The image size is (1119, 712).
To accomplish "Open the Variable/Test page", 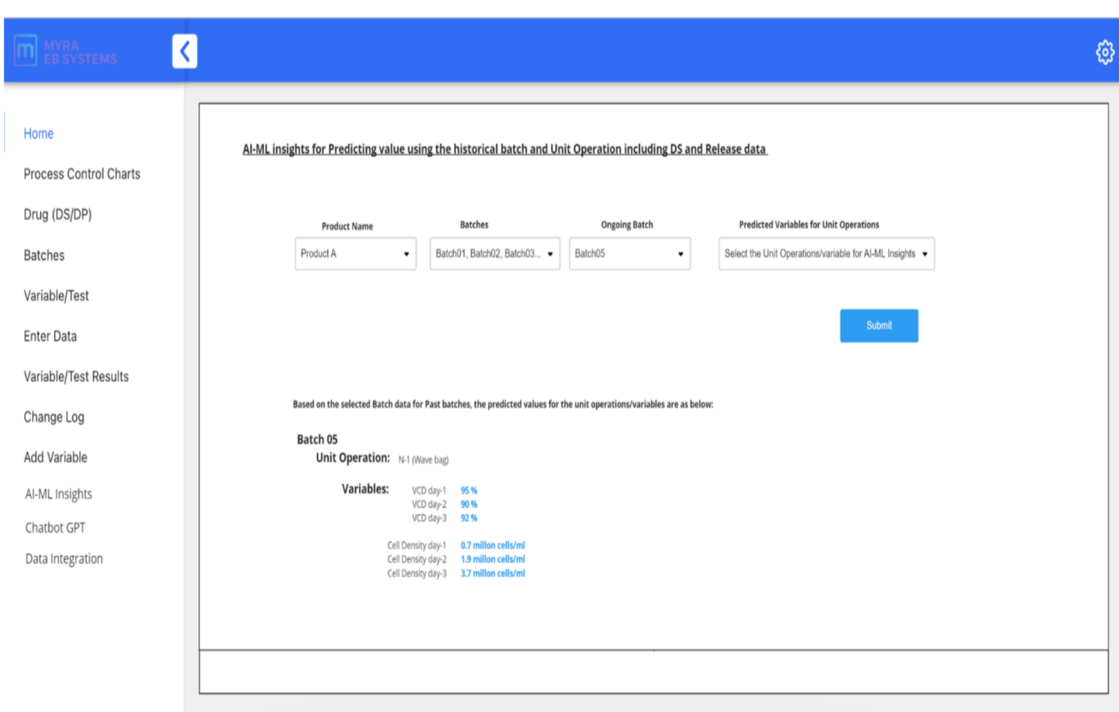I will pos(56,295).
